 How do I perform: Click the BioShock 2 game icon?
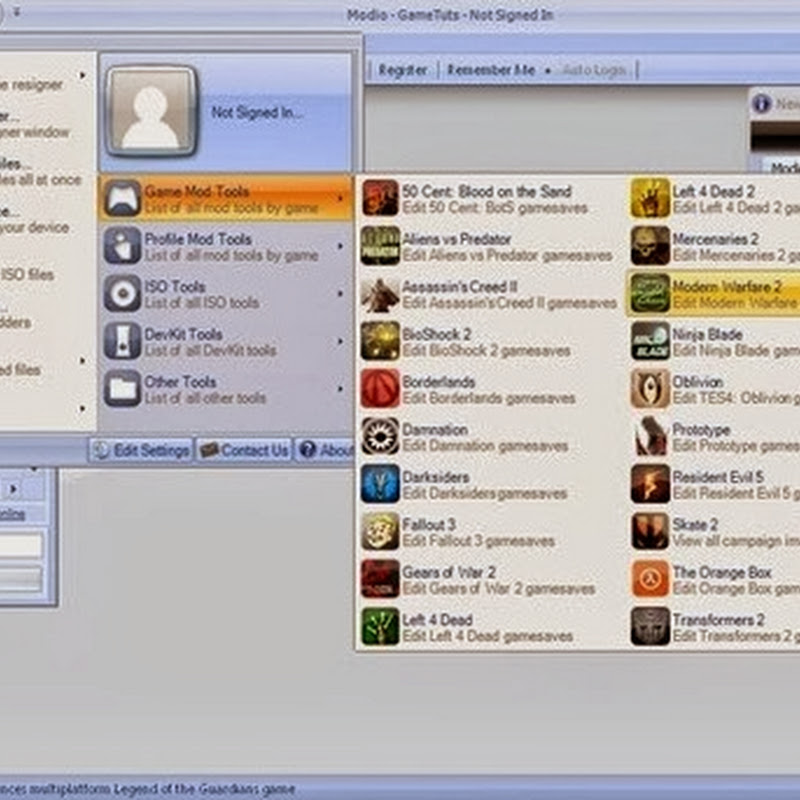(380, 341)
